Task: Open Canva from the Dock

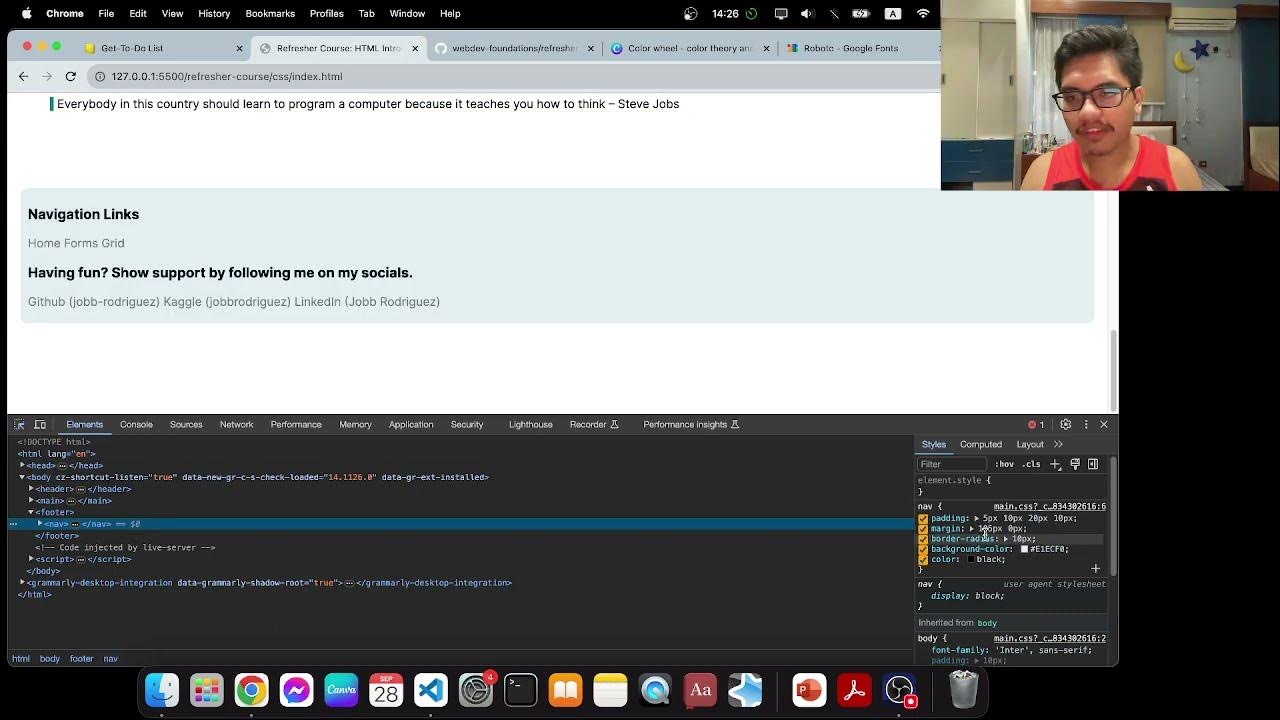Action: (x=341, y=690)
